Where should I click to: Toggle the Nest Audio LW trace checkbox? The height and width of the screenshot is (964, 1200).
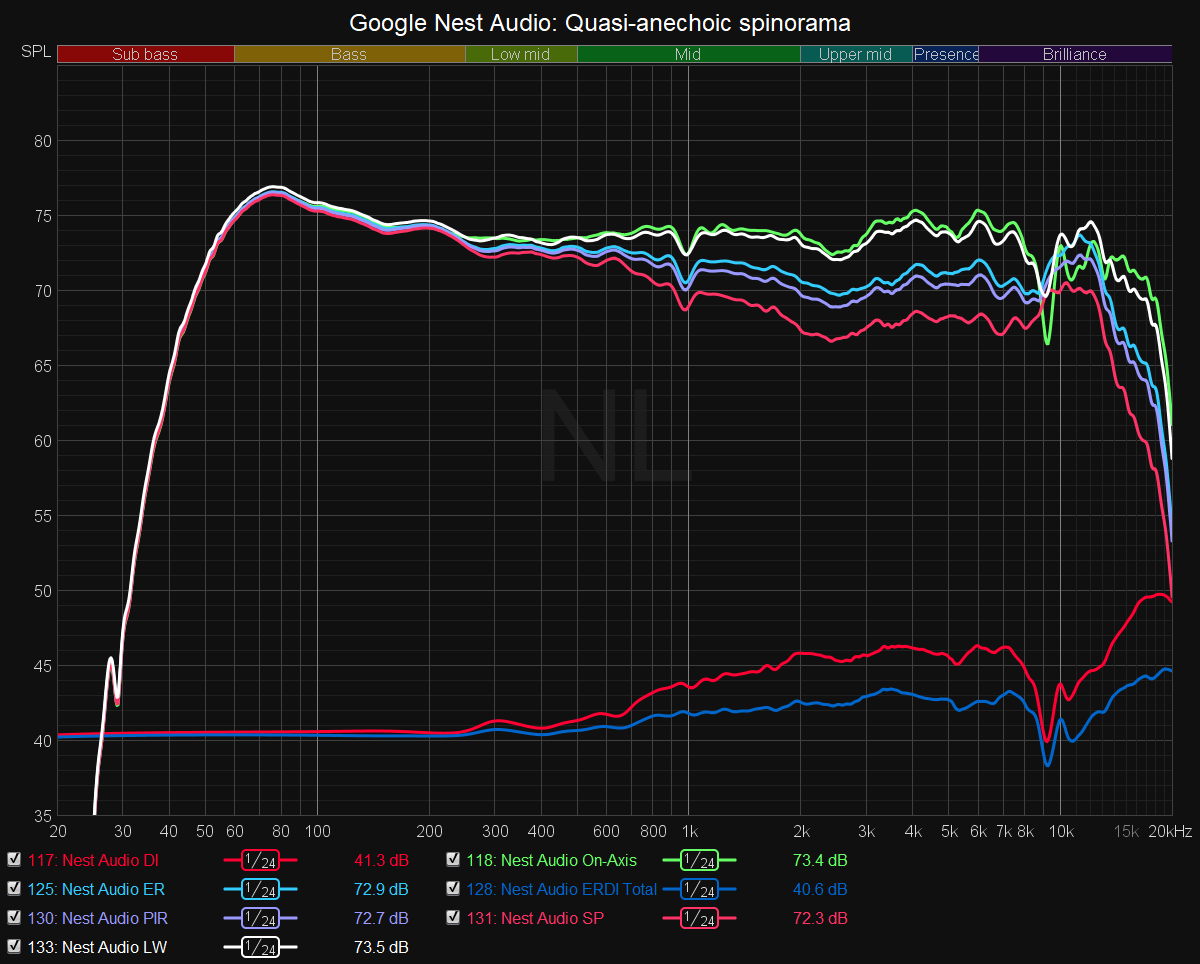click(x=14, y=947)
